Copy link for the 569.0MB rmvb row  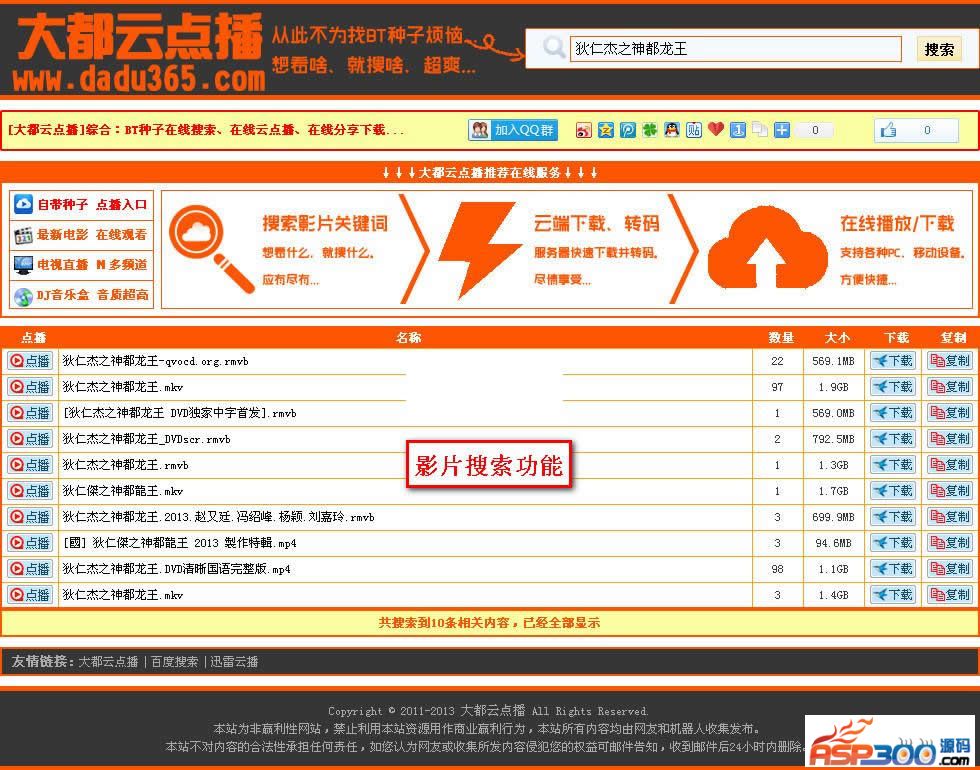point(949,412)
